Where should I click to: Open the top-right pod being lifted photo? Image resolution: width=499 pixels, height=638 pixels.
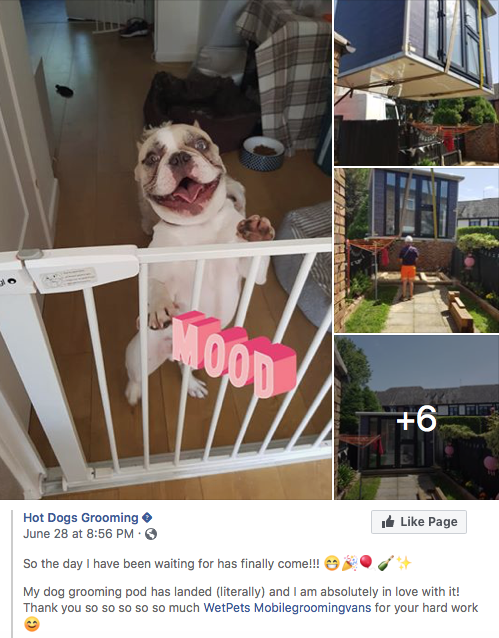pos(417,82)
